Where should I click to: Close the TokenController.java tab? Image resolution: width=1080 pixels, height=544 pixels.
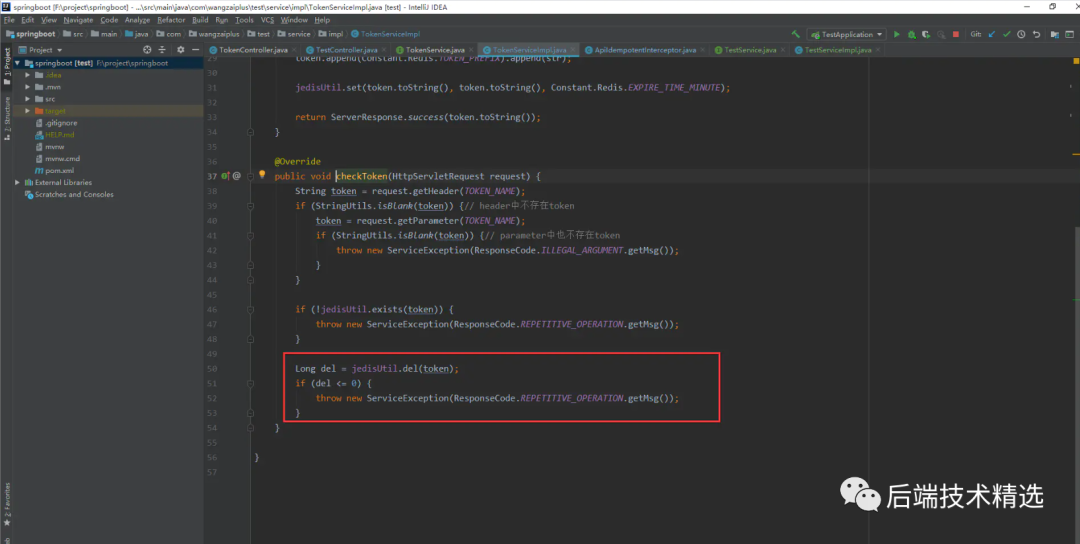(x=294, y=50)
